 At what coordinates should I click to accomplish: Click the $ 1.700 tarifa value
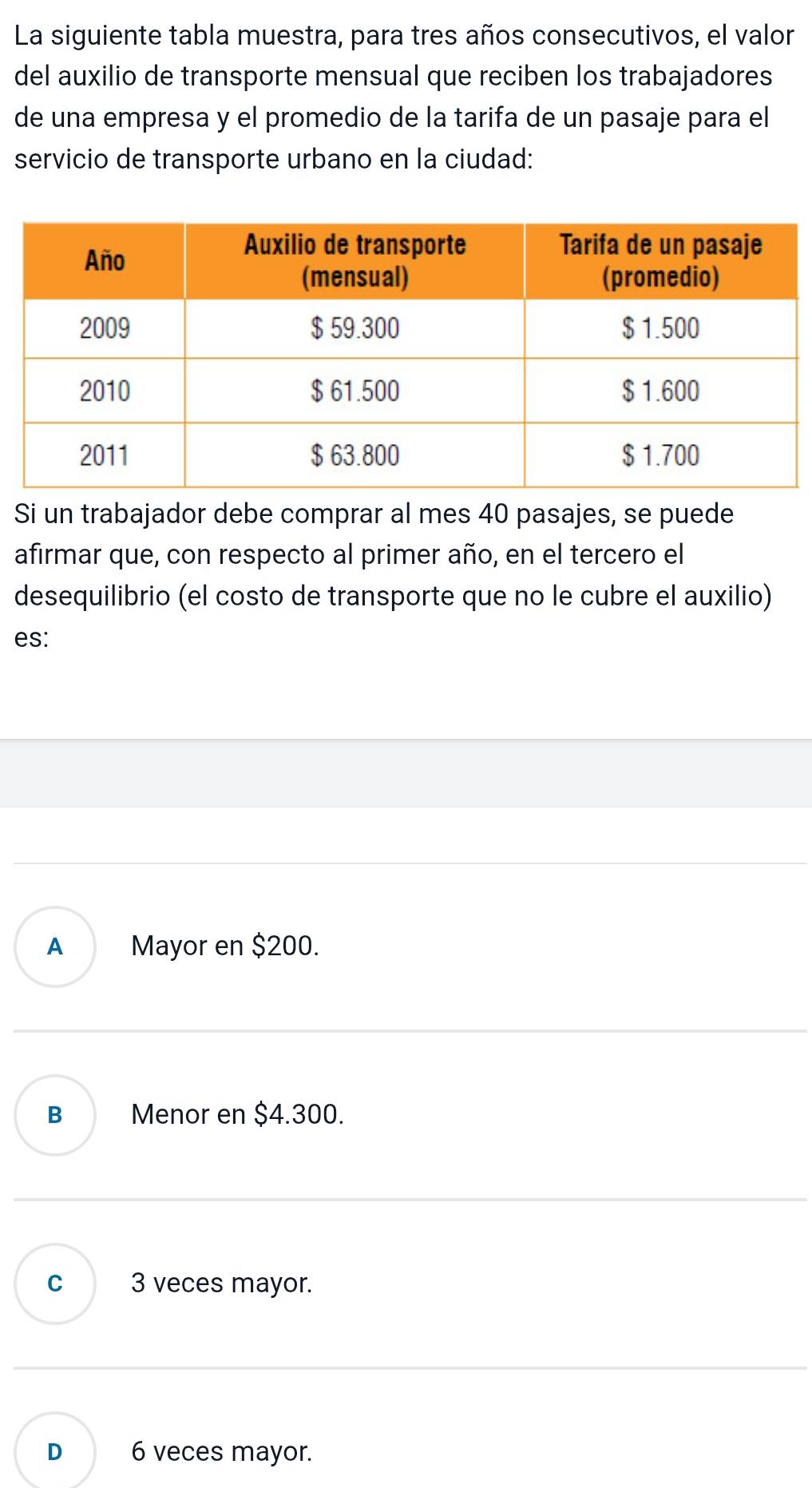tap(660, 455)
